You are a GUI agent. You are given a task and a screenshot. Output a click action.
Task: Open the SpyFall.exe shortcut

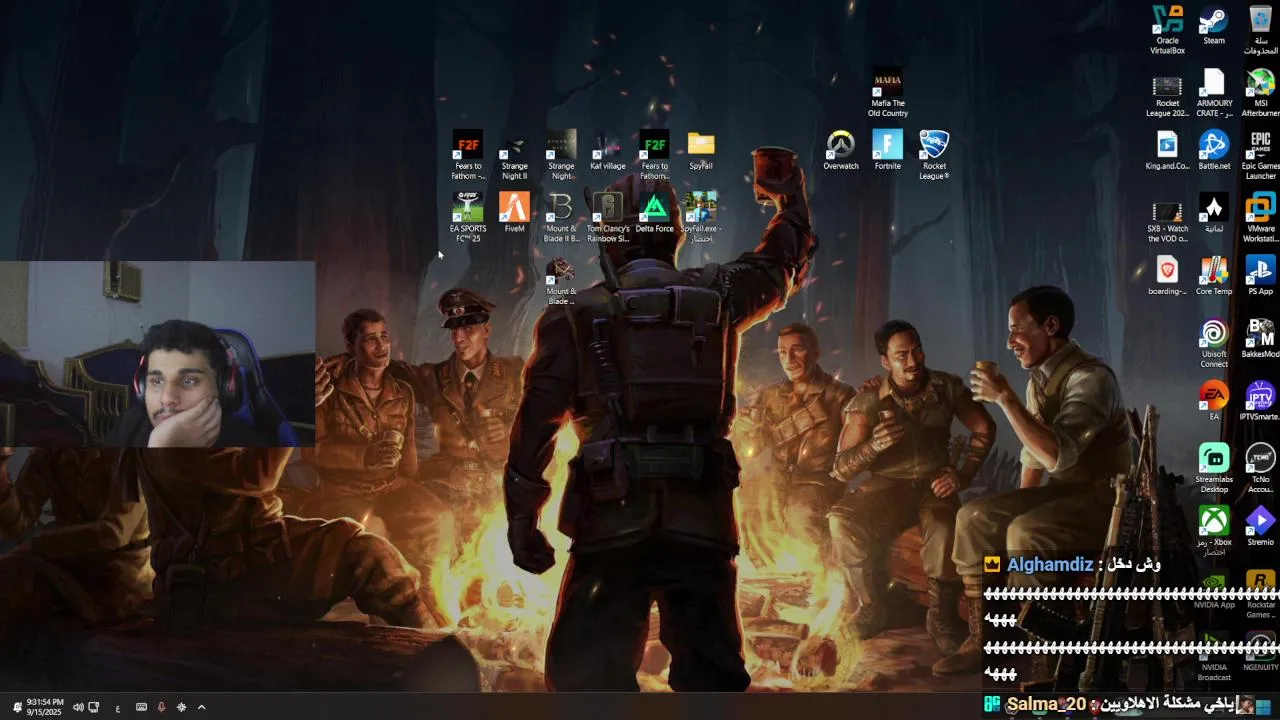pos(701,219)
